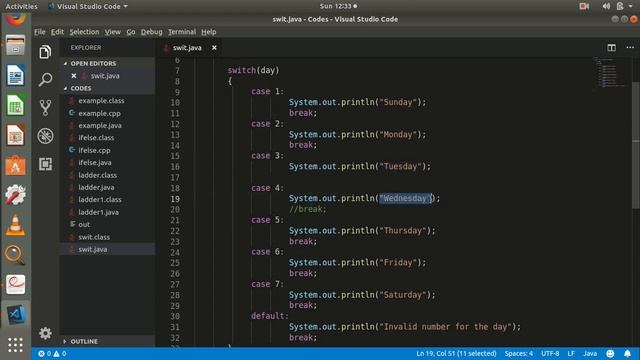640x360 pixels.
Task: Open system settings tool in dock
Action: pyautogui.click(x=16, y=195)
